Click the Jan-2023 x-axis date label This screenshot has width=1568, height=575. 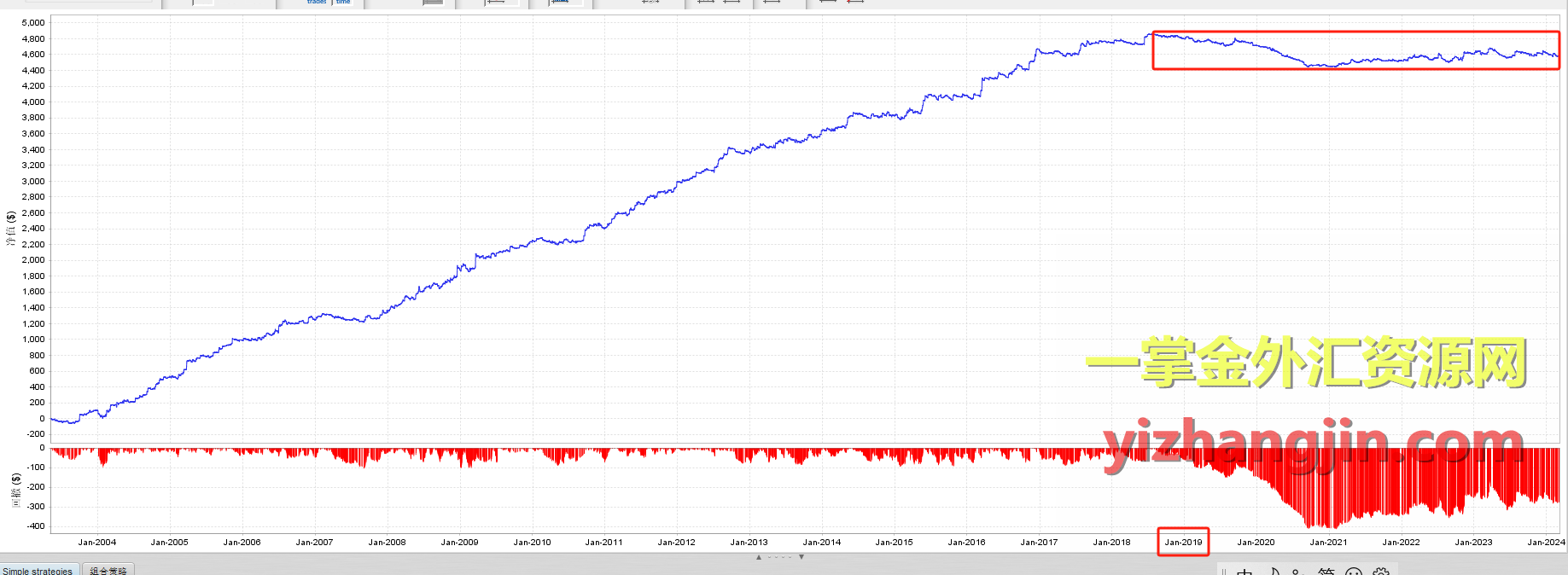(1474, 543)
